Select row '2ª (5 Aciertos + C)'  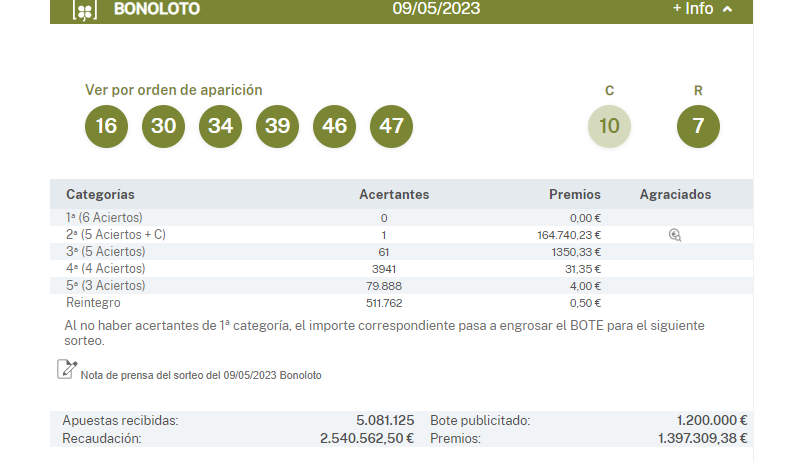(401, 235)
